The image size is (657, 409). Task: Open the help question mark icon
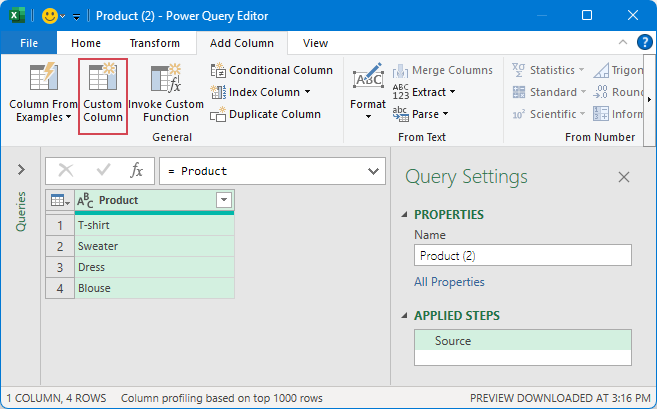coord(644,42)
